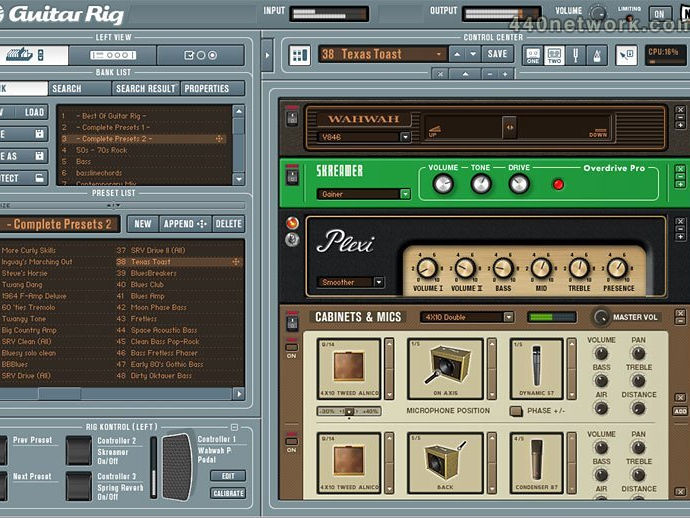Open the Plexi Smoother preset dropdown
Screen dimensions: 690x518
point(379,282)
